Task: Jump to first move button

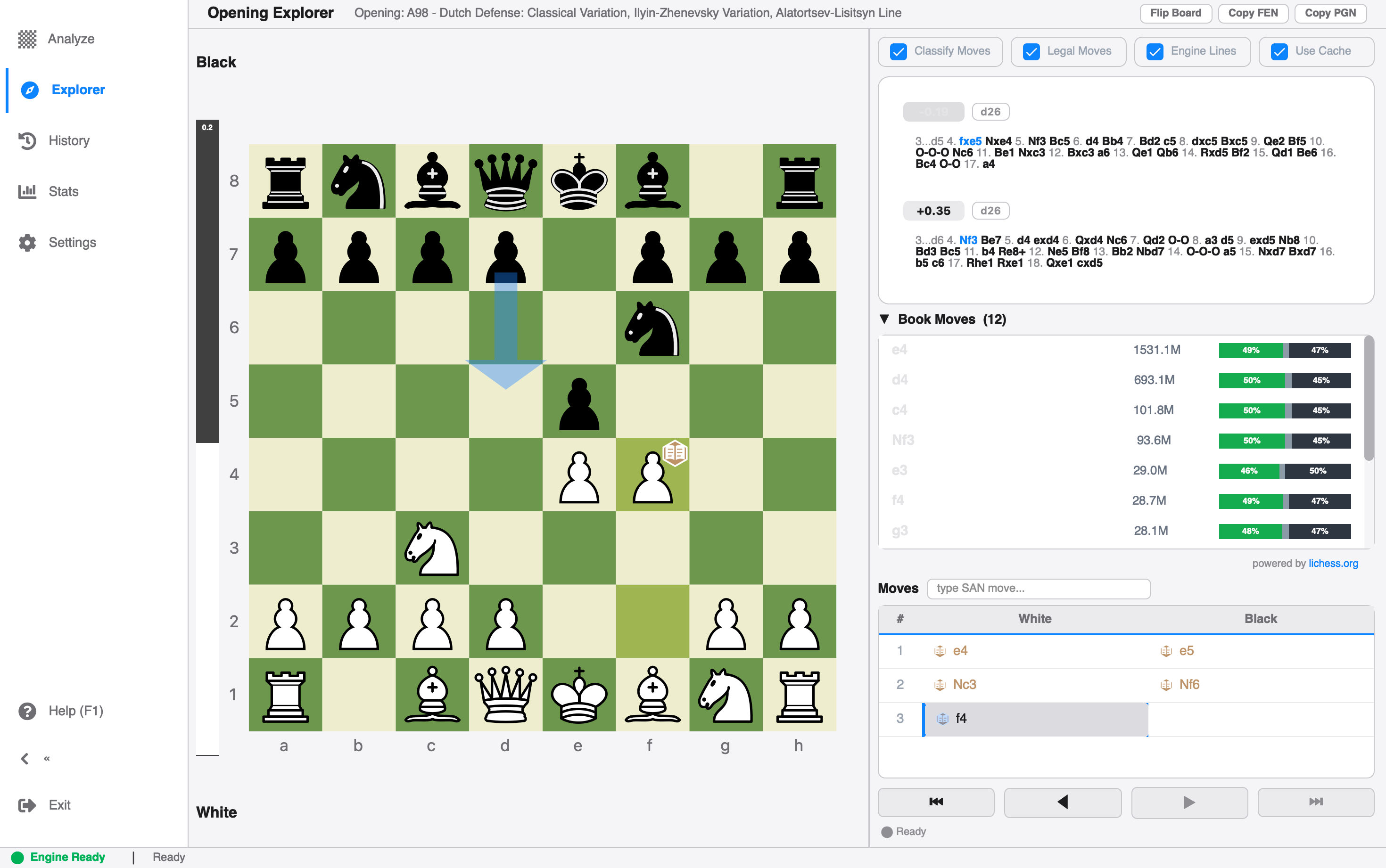Action: [936, 802]
